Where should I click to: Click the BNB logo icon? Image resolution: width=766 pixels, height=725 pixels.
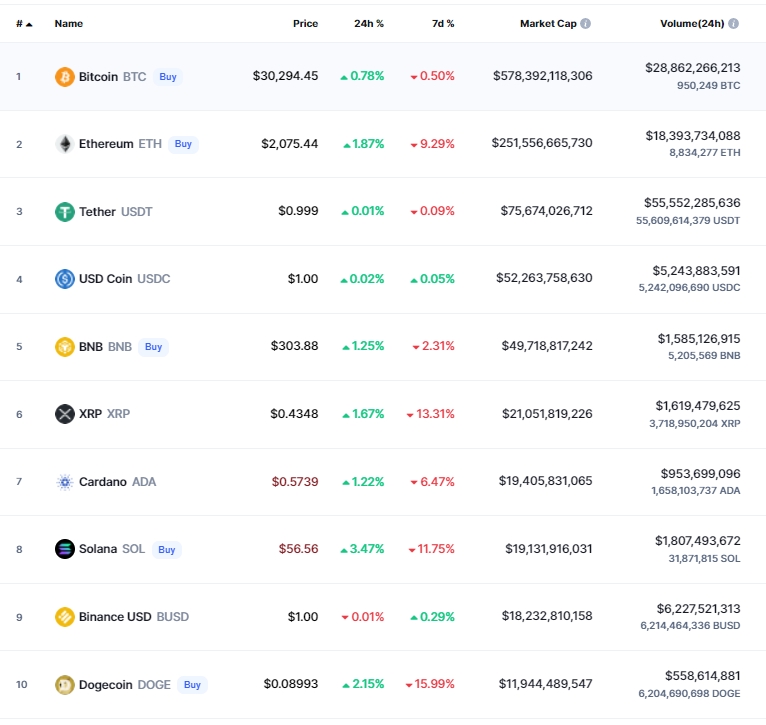tap(64, 347)
